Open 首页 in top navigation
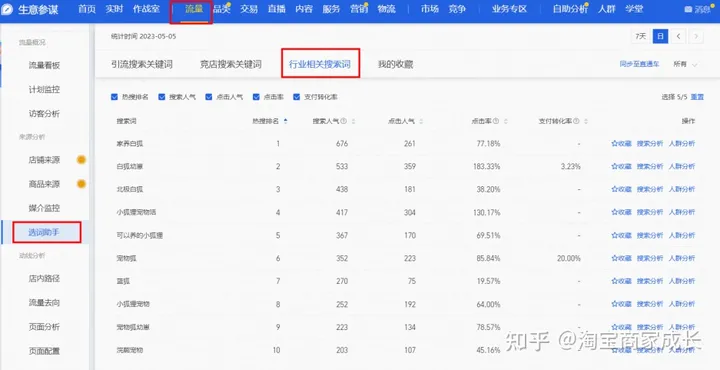This screenshot has width=720, height=370. (x=87, y=9)
